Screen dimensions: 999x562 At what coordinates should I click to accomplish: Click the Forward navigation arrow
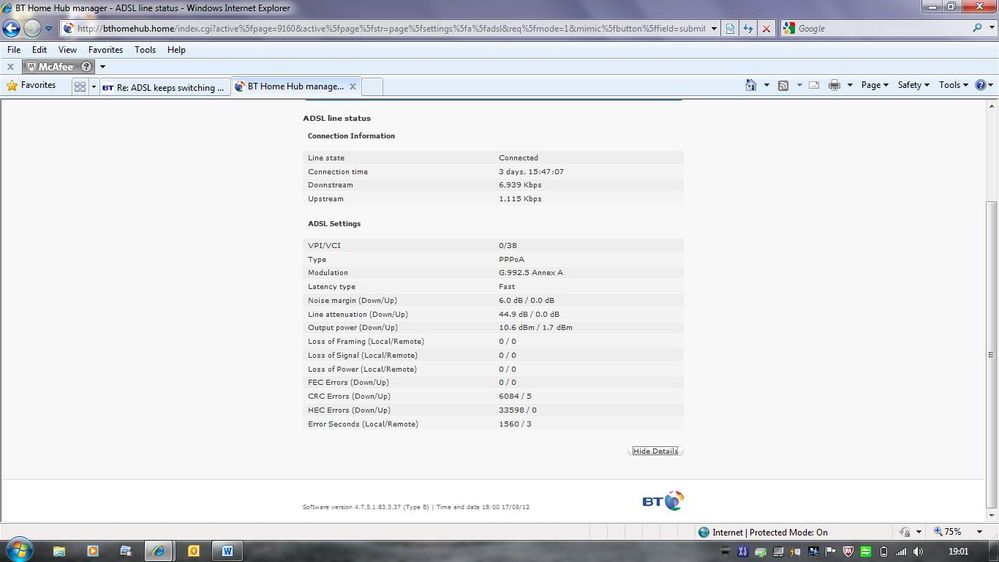[32, 28]
